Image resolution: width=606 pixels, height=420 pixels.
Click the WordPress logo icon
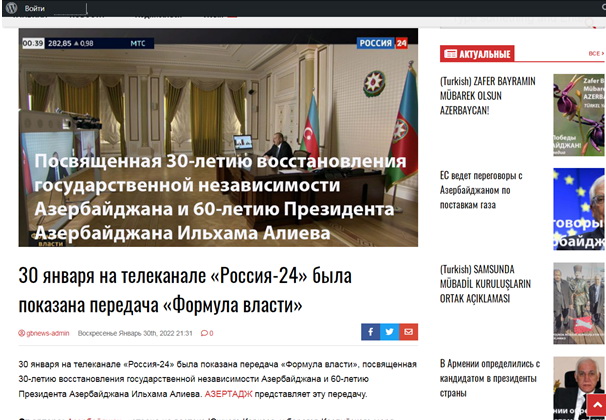point(12,8)
